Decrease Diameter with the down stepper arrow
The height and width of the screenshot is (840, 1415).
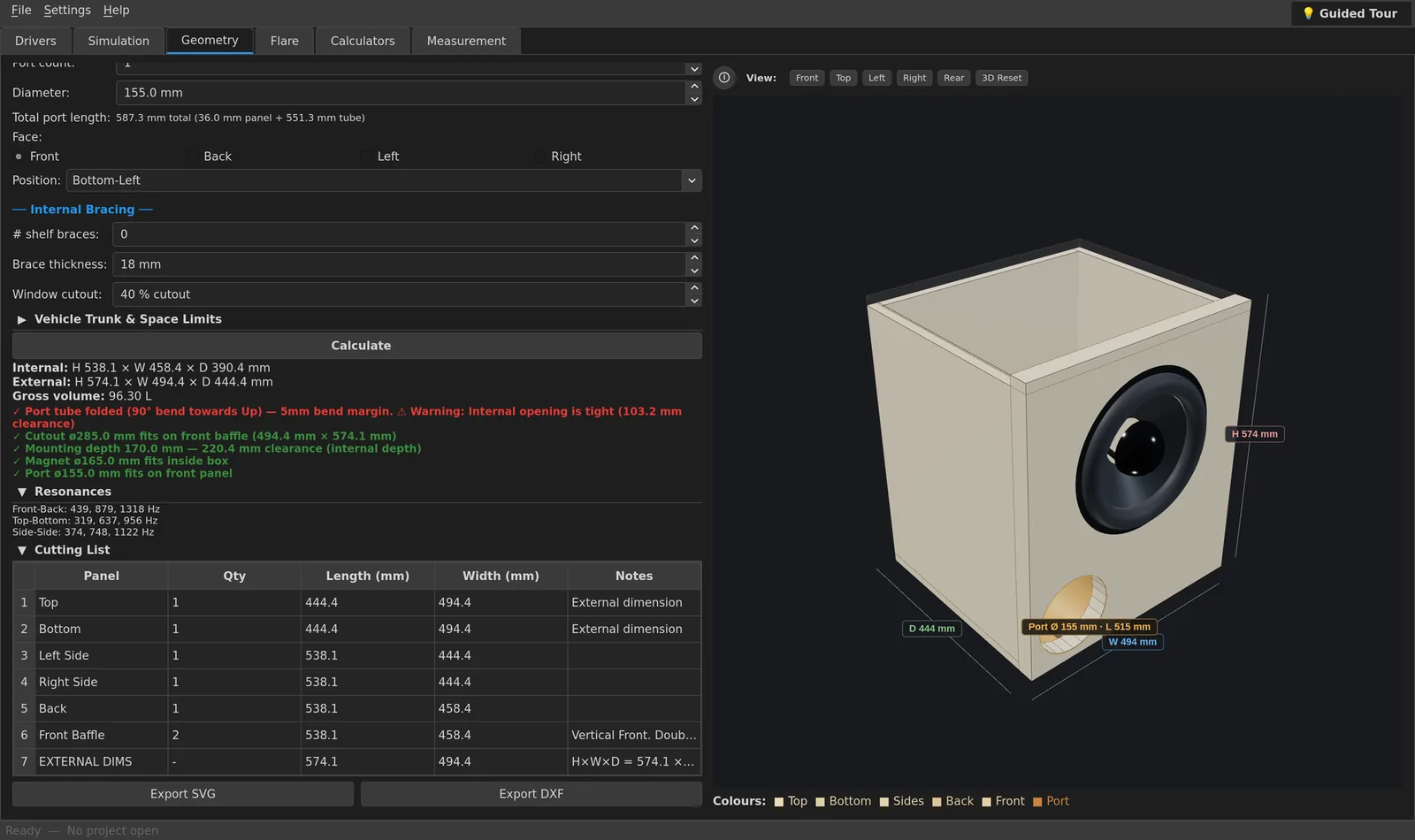(694, 99)
